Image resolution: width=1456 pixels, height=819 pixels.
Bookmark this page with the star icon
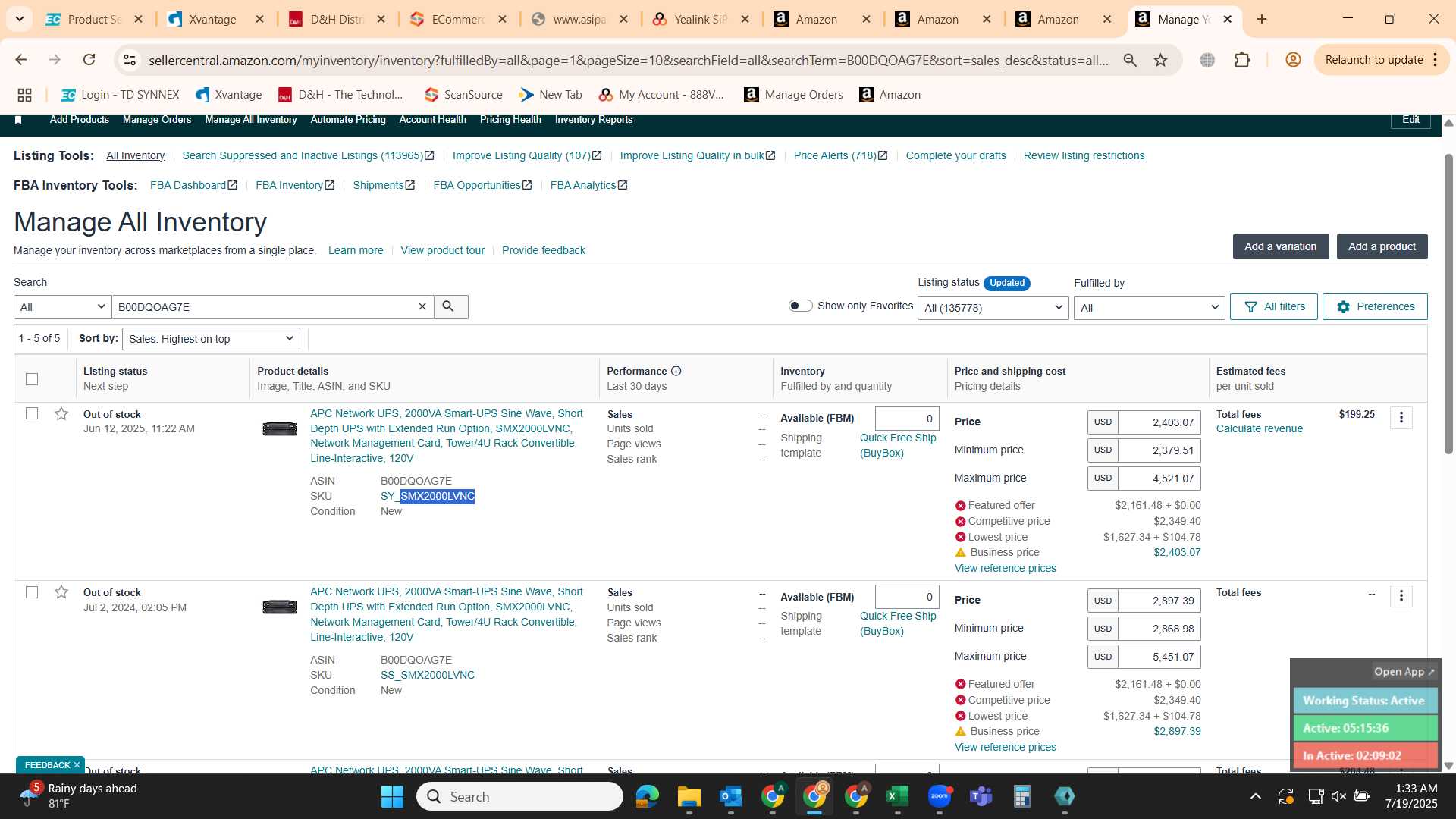pos(1160,60)
